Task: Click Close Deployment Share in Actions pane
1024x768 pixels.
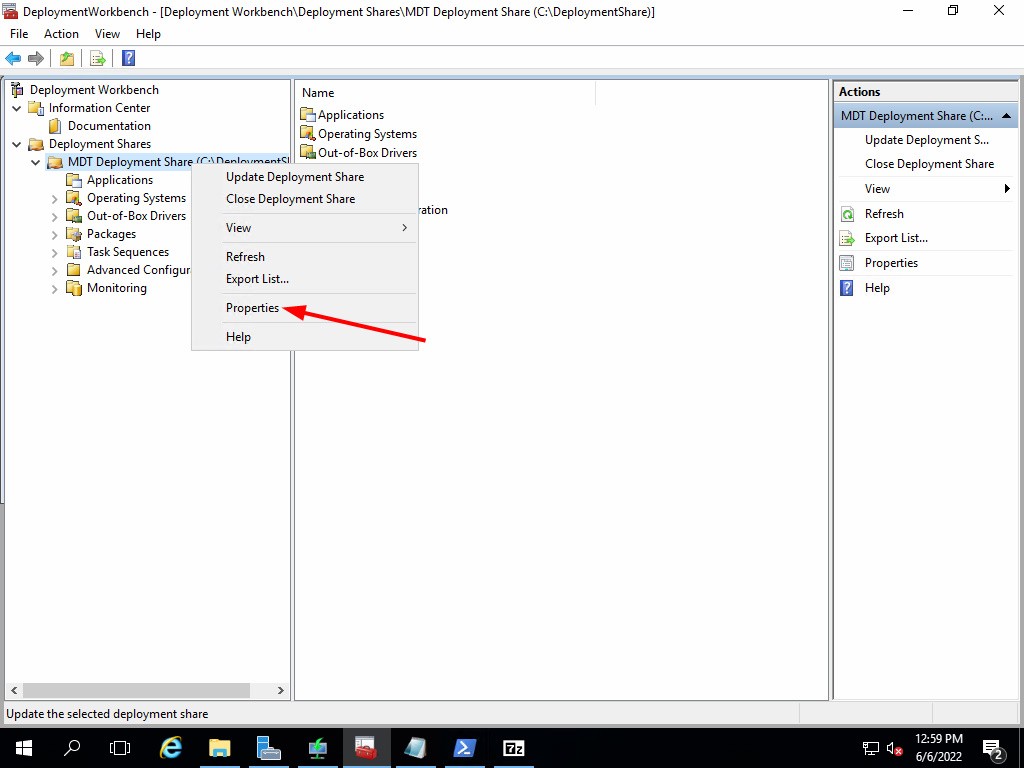Action: pos(929,164)
